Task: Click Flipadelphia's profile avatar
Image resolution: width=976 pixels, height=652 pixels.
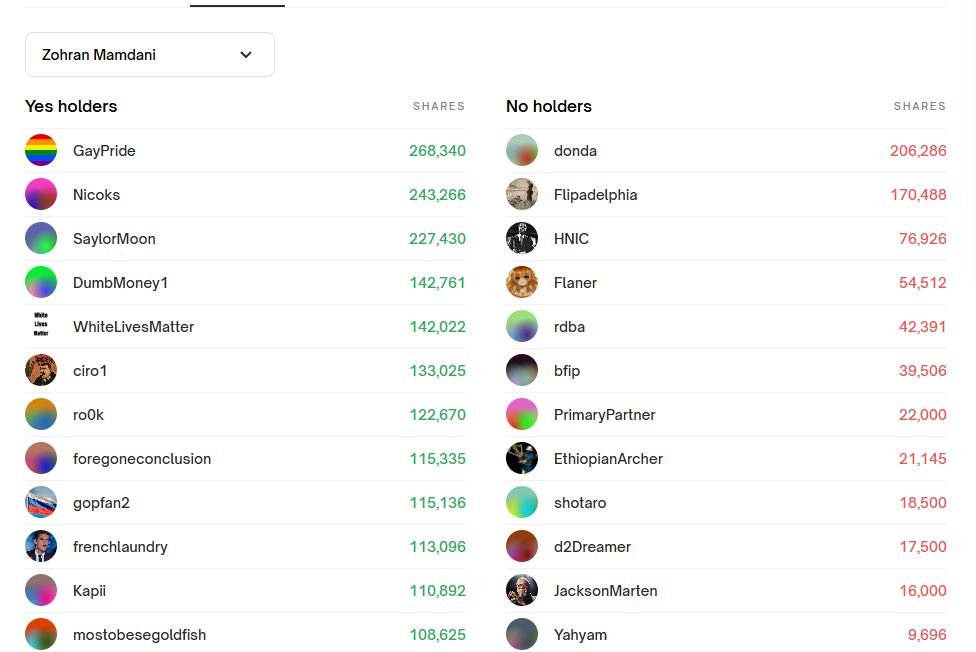Action: click(x=522, y=195)
